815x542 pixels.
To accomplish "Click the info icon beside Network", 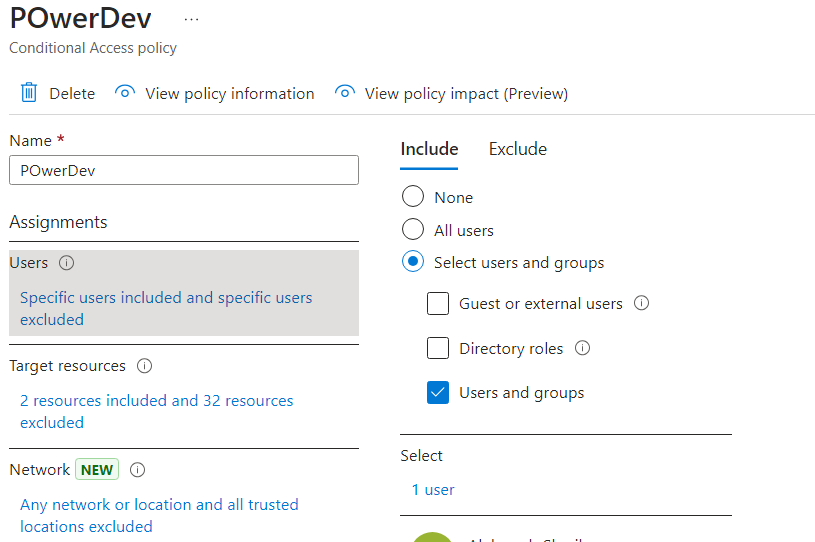I will pyautogui.click(x=138, y=470).
